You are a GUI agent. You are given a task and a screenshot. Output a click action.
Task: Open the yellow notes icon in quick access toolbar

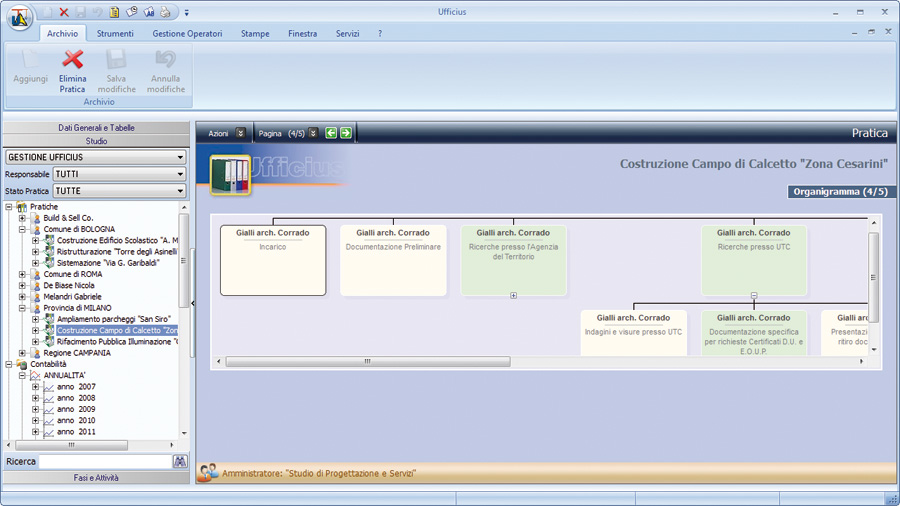click(114, 12)
